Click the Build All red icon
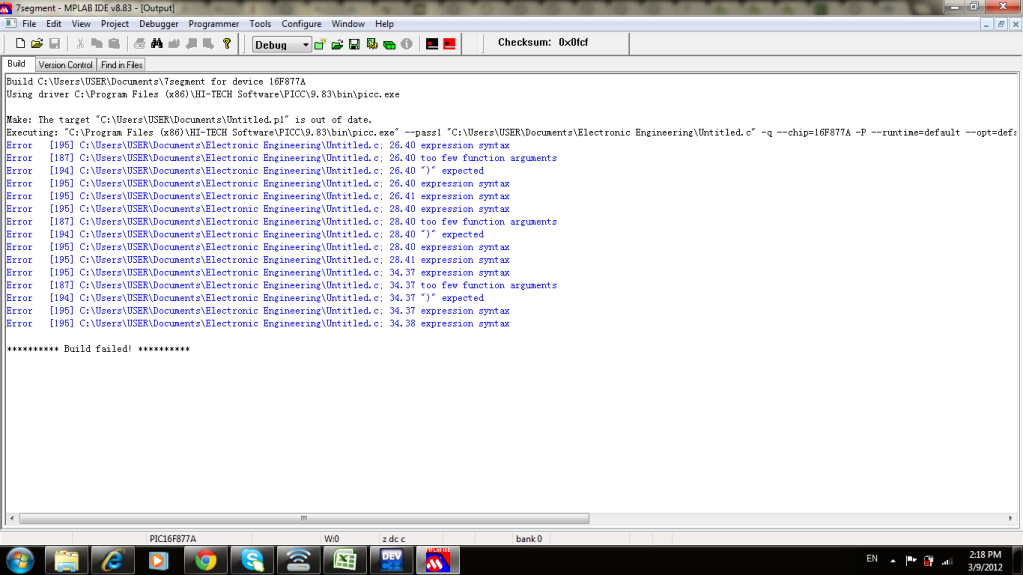 click(x=450, y=44)
